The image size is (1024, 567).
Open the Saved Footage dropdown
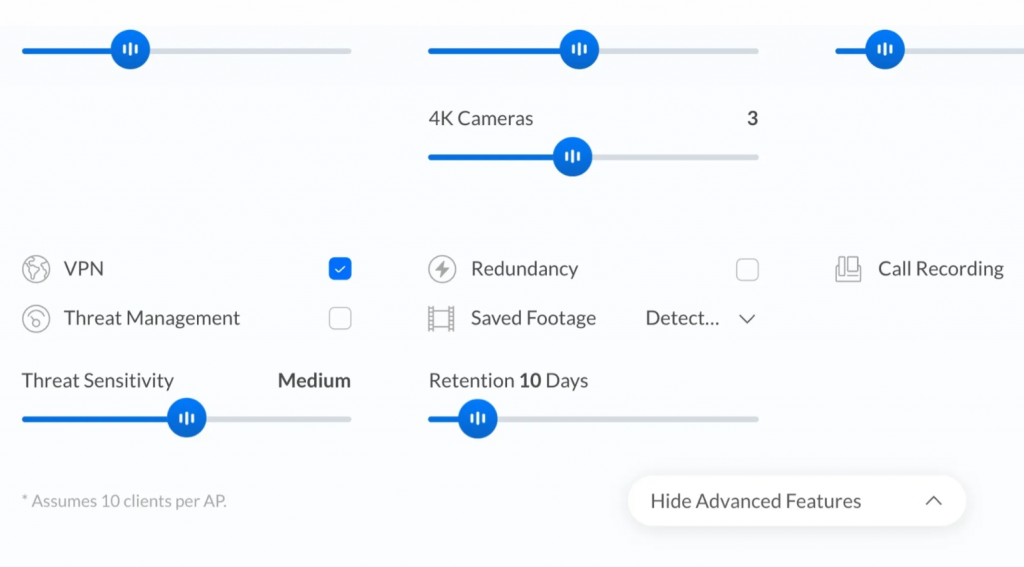(x=700, y=319)
